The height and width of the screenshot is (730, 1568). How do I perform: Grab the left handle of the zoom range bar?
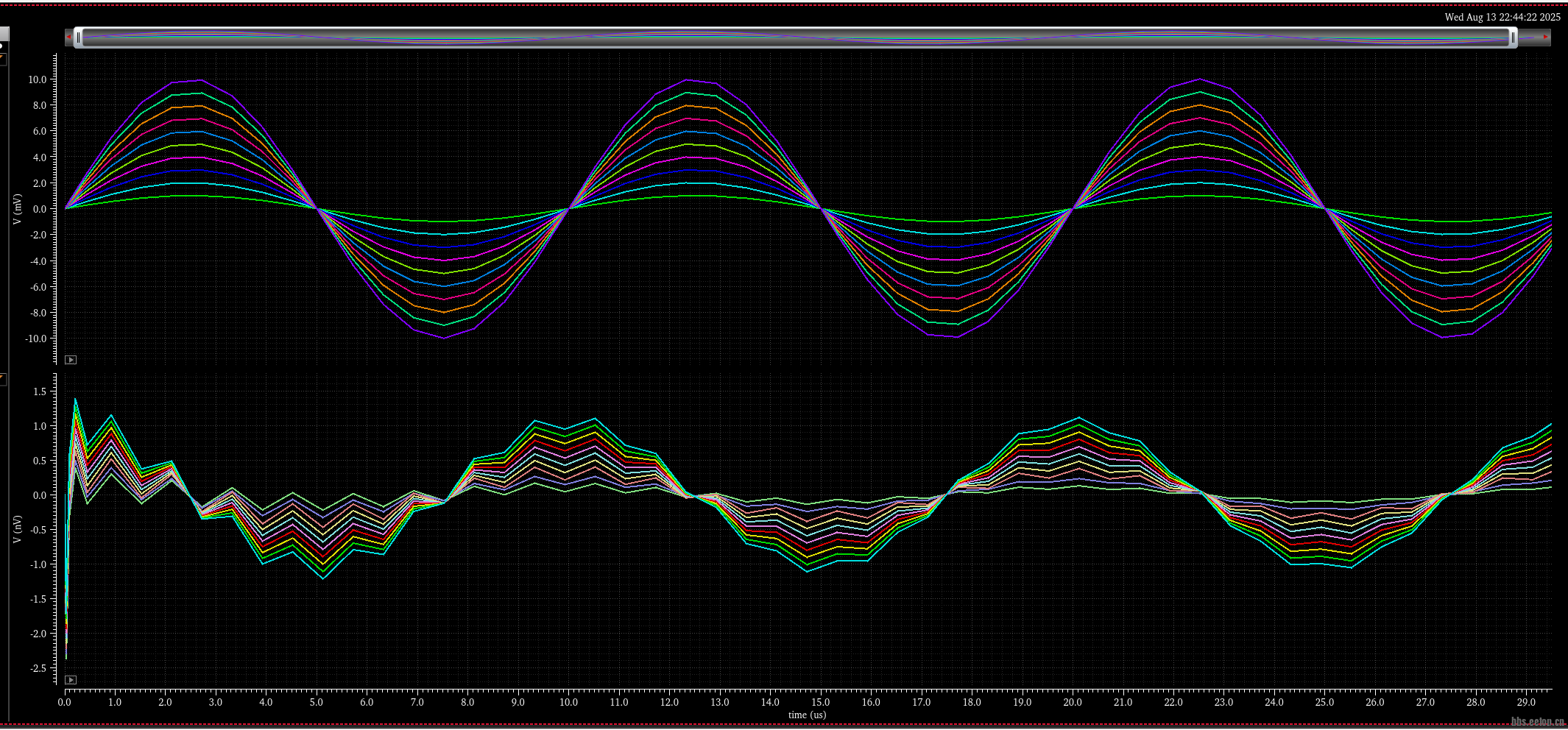coord(78,37)
